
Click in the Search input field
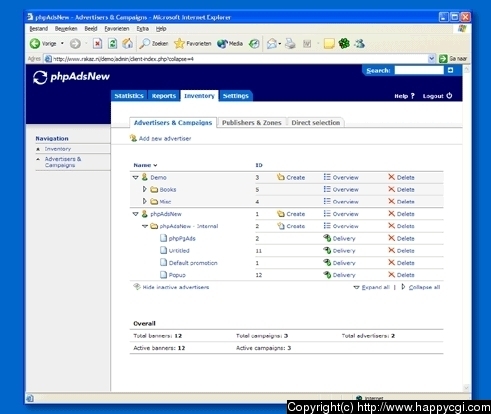click(419, 70)
